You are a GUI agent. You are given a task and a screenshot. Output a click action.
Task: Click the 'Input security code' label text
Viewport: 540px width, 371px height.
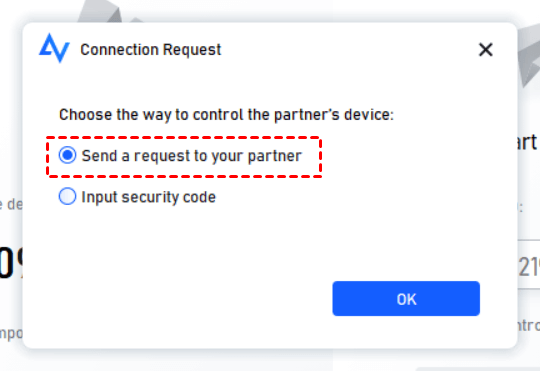coord(148,197)
